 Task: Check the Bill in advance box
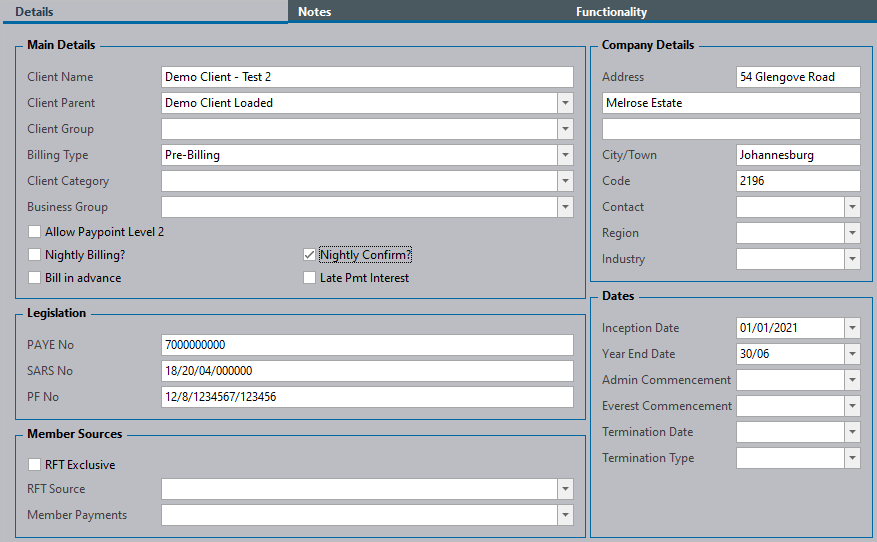[35, 277]
